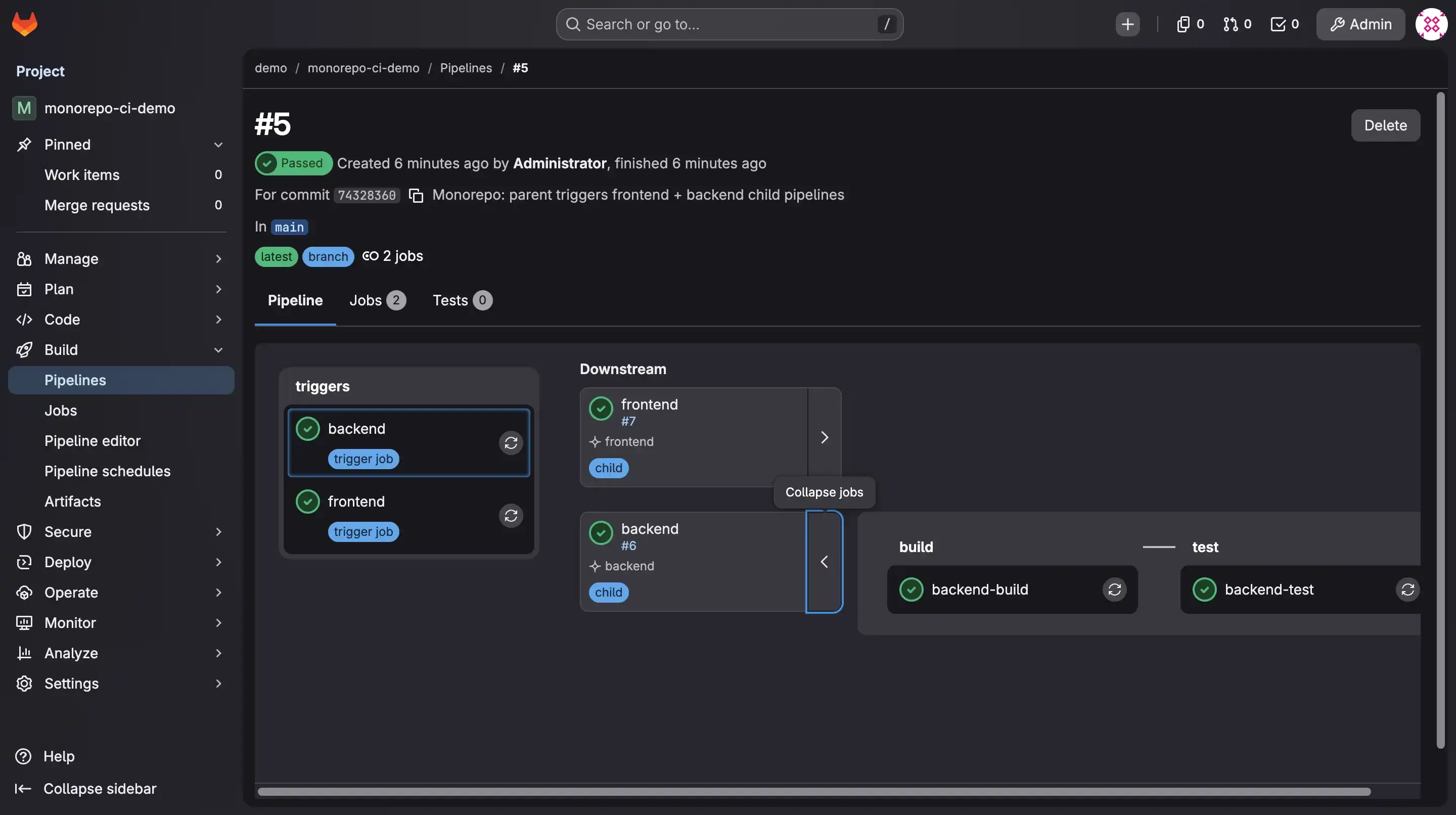Click frontend trigger job passed status icon
Image resolution: width=1456 pixels, height=815 pixels.
click(x=307, y=502)
